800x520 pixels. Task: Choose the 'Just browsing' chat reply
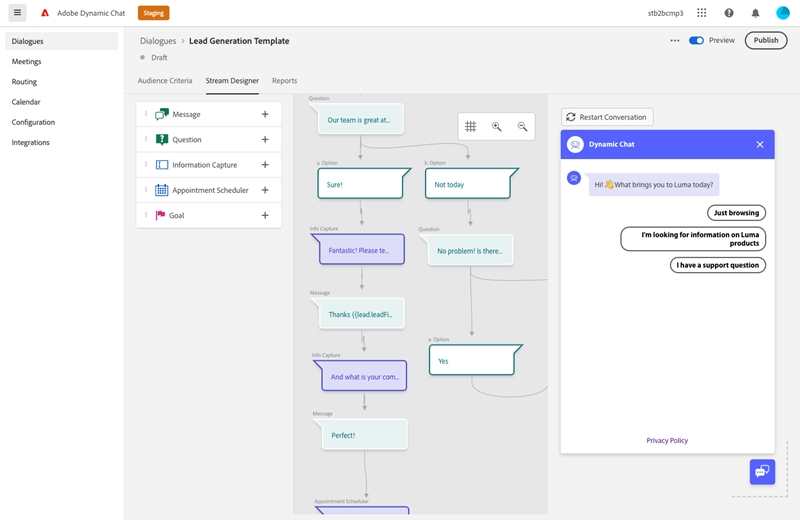[736, 213]
